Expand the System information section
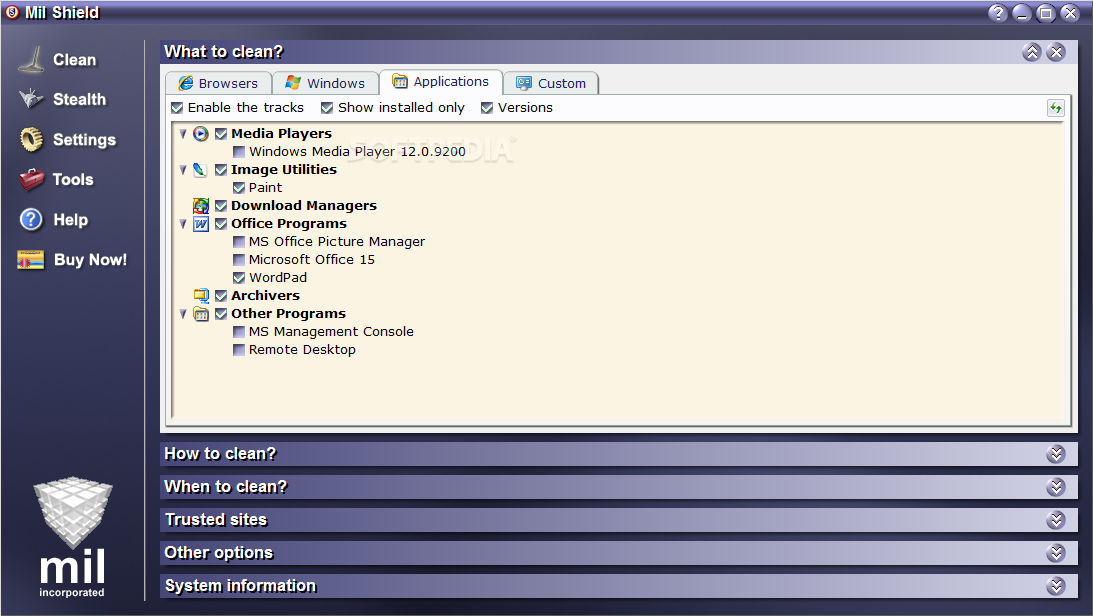 1056,586
